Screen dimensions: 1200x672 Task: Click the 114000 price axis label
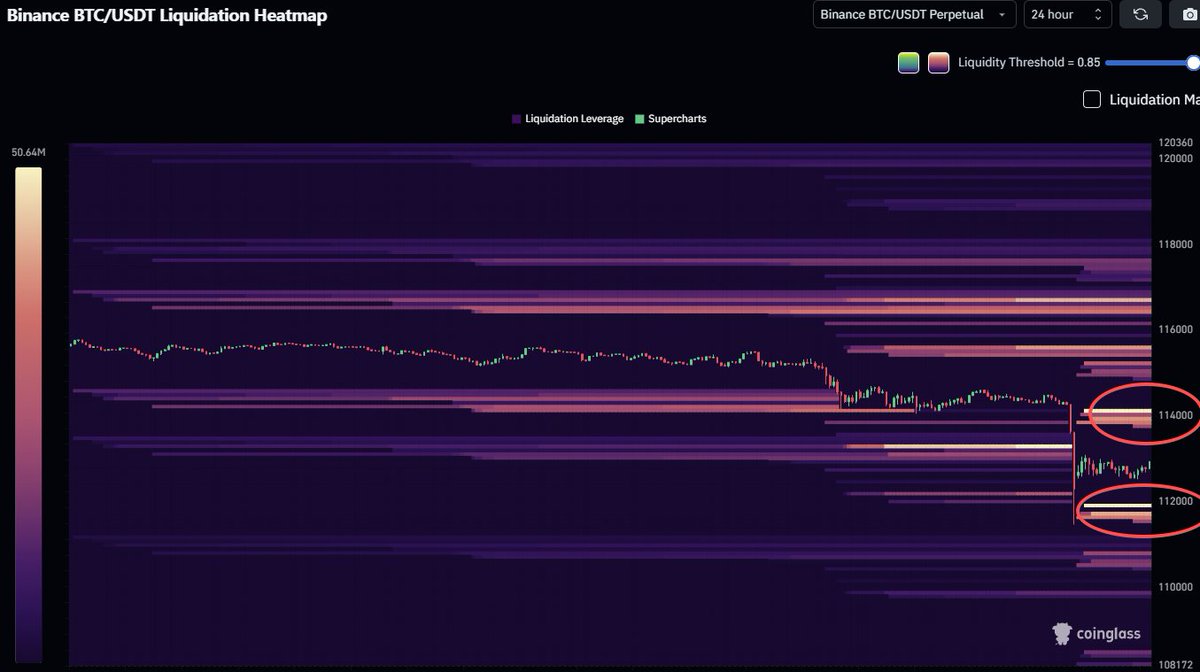pyautogui.click(x=1176, y=415)
